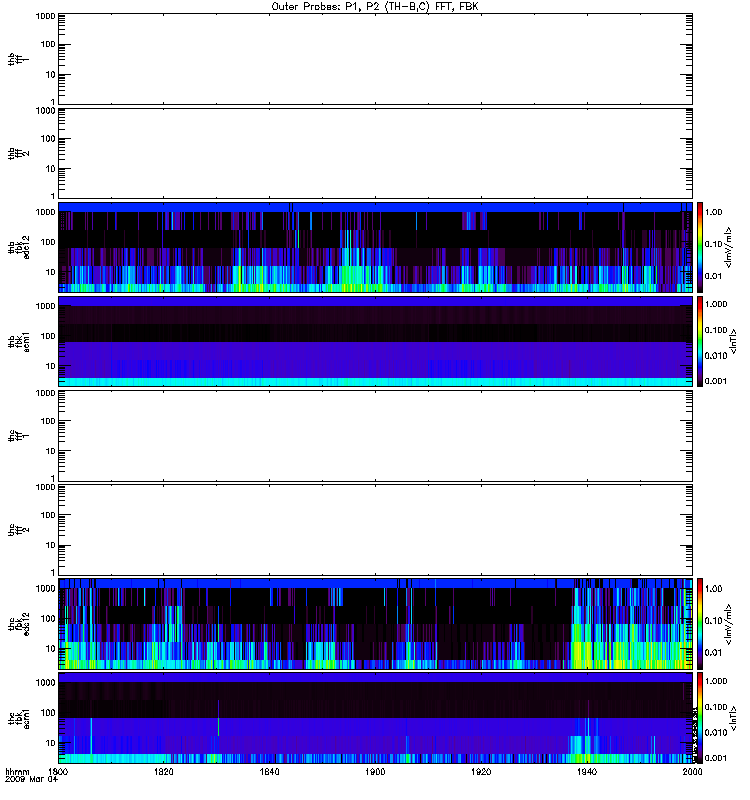Click the '2009 Mar 04' date label
Viewport: 750px width, 800px height.
[31, 779]
